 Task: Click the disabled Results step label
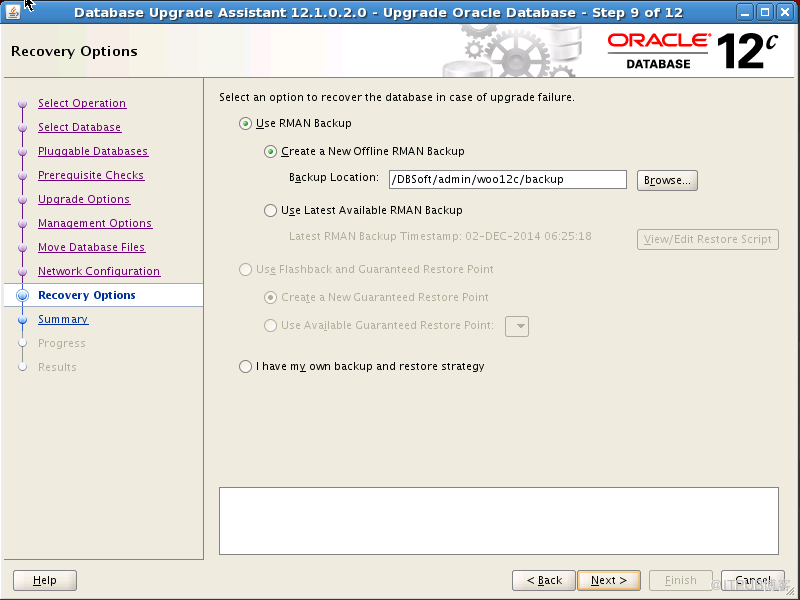point(57,367)
